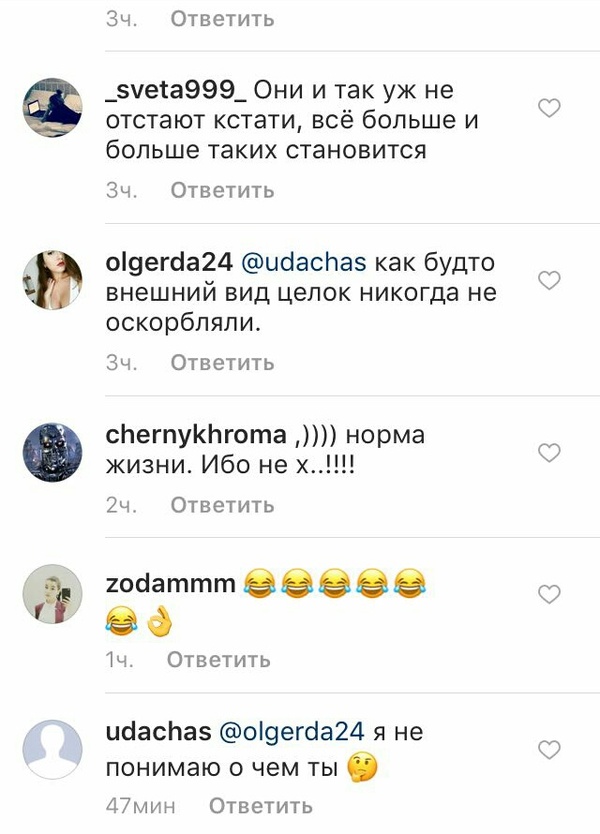The width and height of the screenshot is (600, 834).
Task: Tap the heart next to chernykhroma's comment
Action: tap(549, 453)
